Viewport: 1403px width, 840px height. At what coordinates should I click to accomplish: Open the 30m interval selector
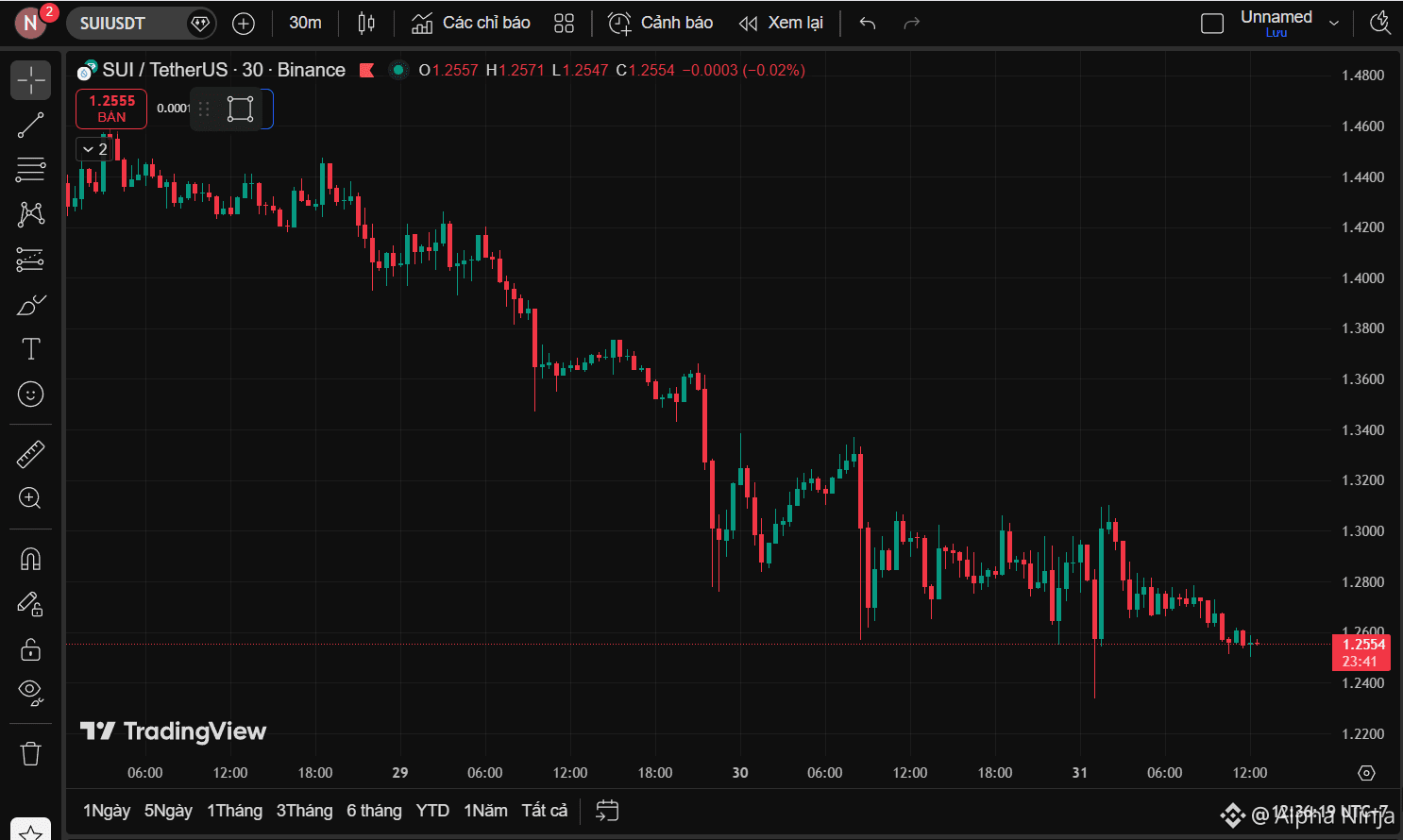[305, 23]
